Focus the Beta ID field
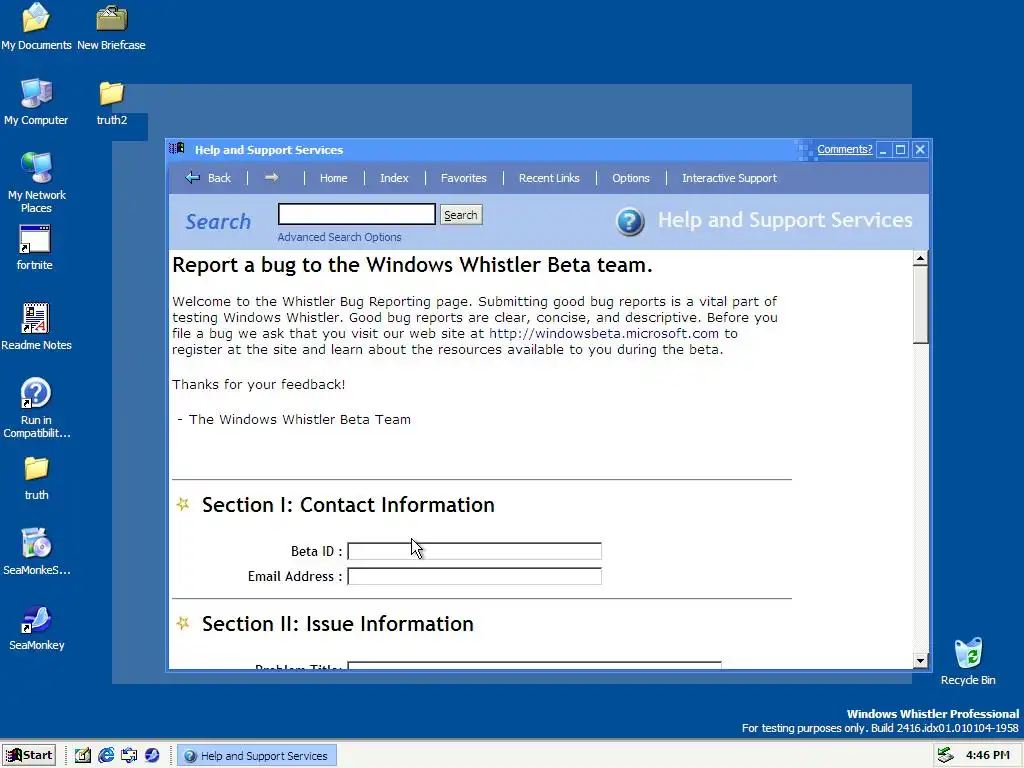Viewport: 1024px width, 768px height. coord(474,551)
